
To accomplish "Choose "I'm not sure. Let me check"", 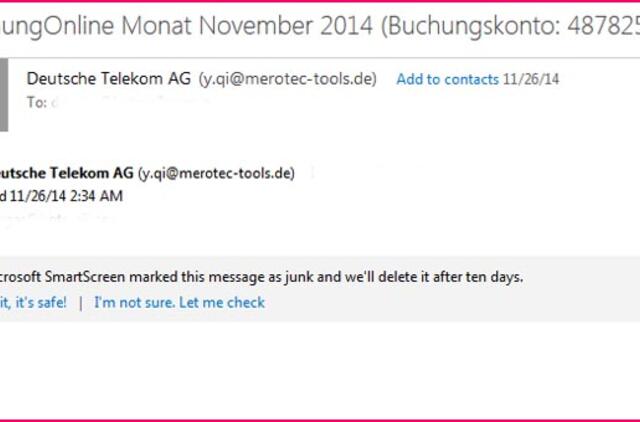I will tap(179, 302).
